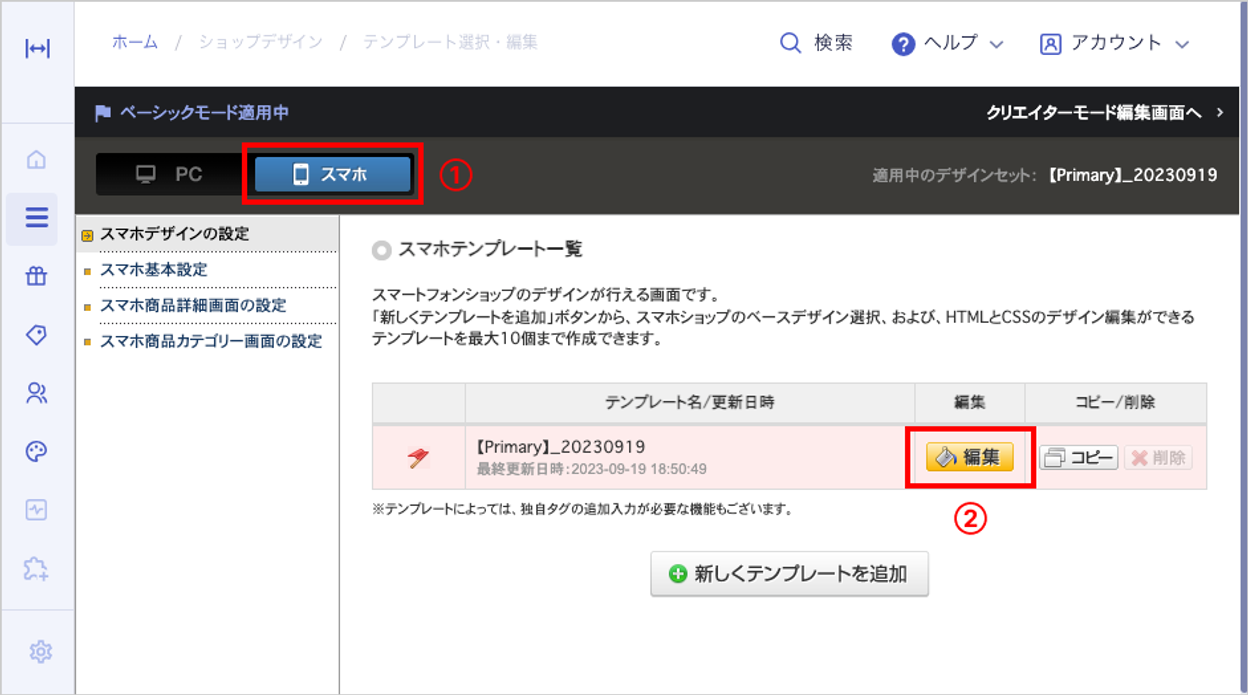Click the magnifier search icon
The height and width of the screenshot is (695, 1248).
(x=790, y=44)
